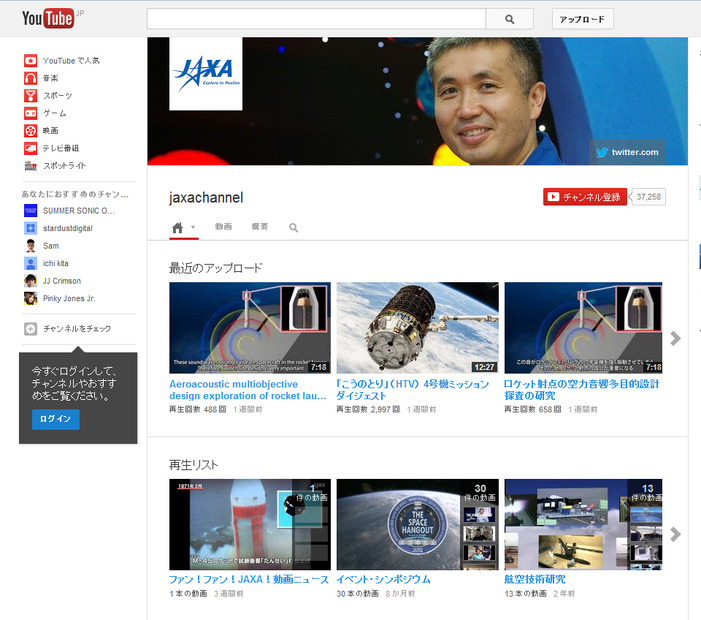Click the Twitter bird icon
701x620 pixels.
pyautogui.click(x=602, y=152)
